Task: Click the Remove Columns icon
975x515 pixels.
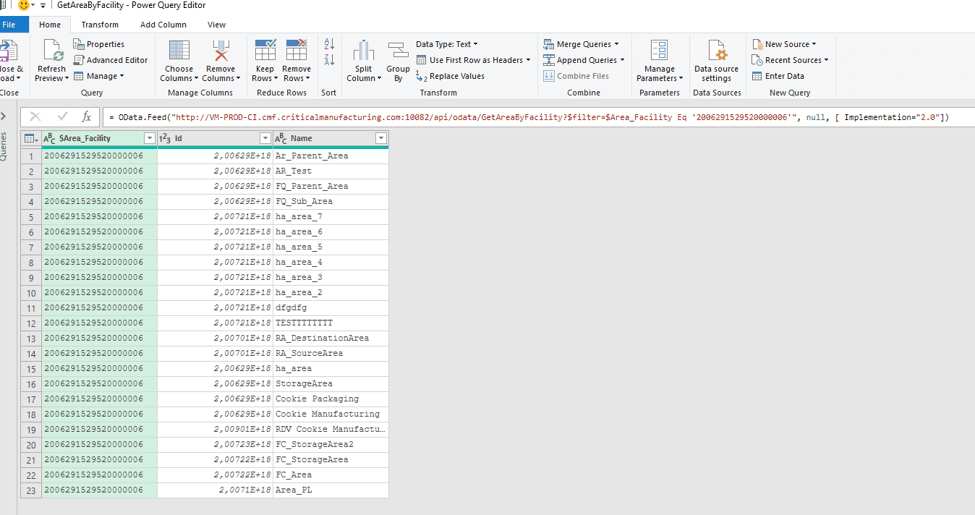Action: pos(220,52)
